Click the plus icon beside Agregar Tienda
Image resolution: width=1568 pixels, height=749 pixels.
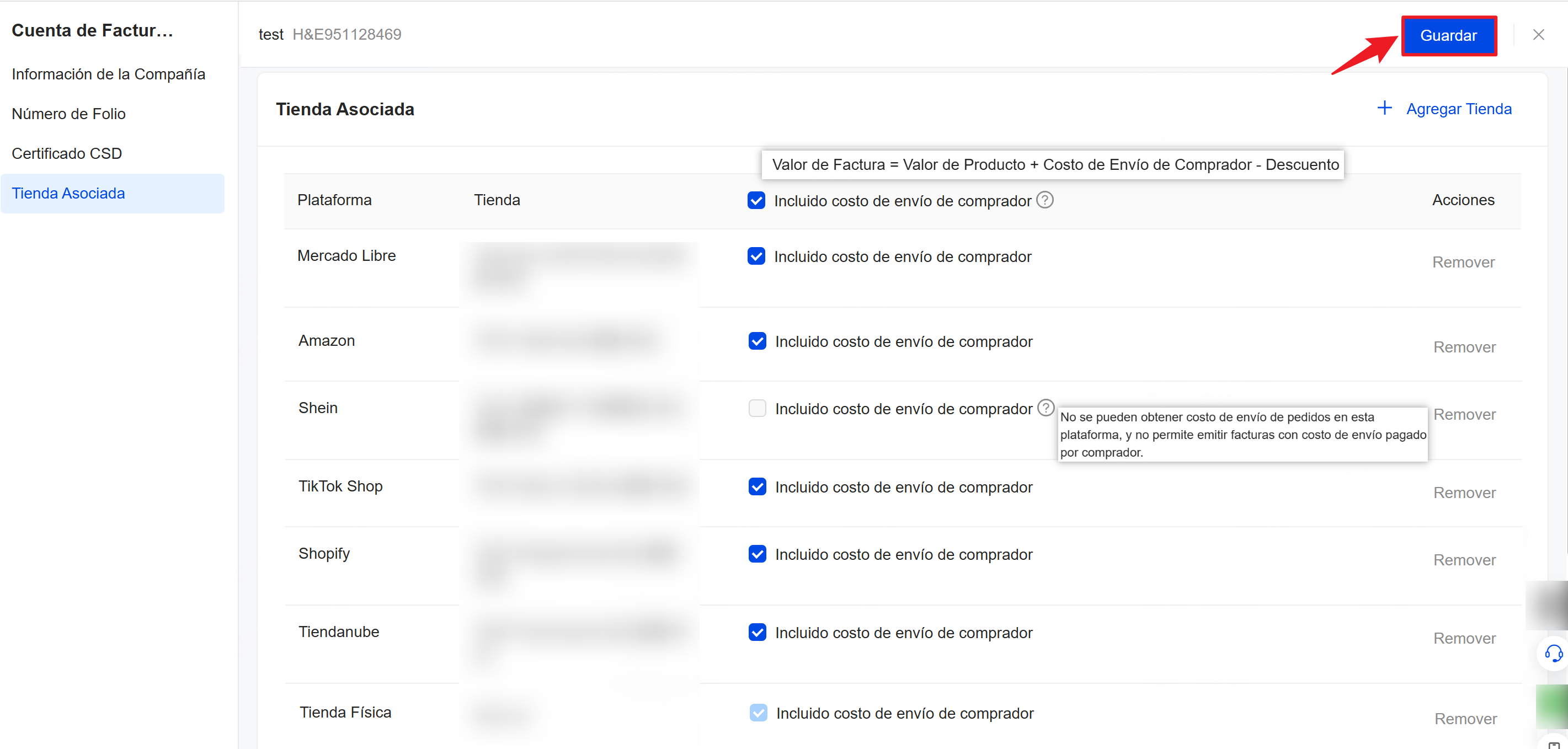[1384, 108]
